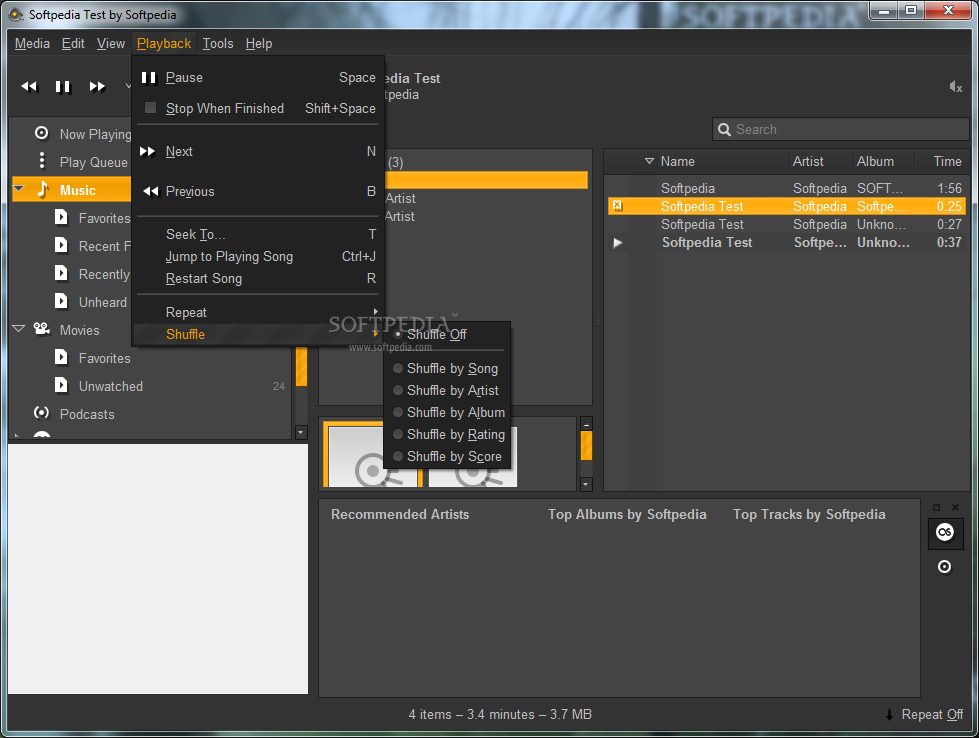The width and height of the screenshot is (979, 738).
Task: Select Softpedia Test track lasting 0:27
Action: pyautogui.click(x=787, y=224)
